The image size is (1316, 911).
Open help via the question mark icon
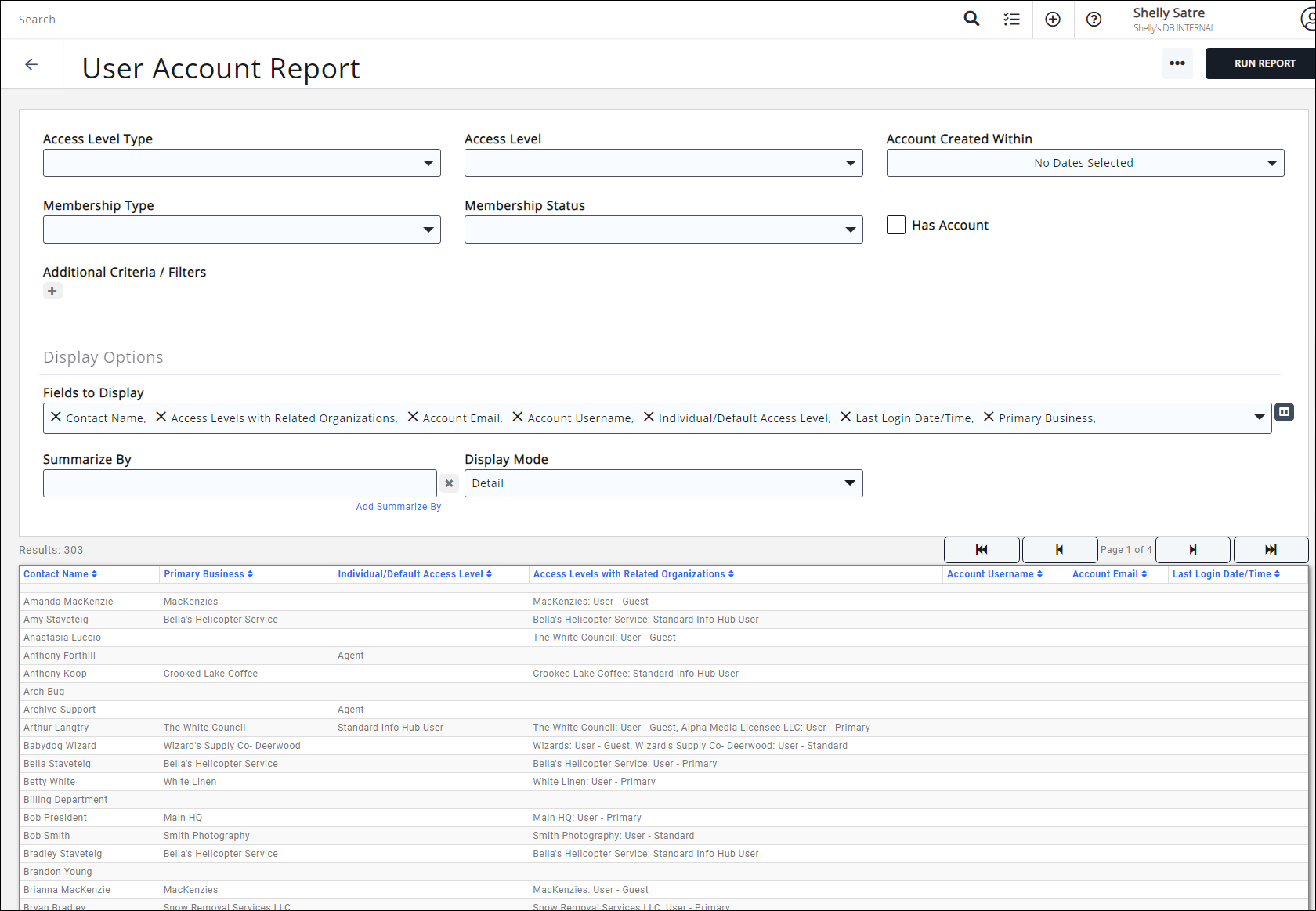1094,19
